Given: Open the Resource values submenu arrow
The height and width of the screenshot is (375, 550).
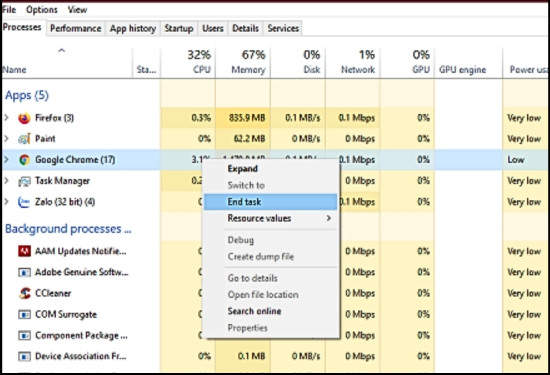Looking at the screenshot, I should pyautogui.click(x=329, y=218).
